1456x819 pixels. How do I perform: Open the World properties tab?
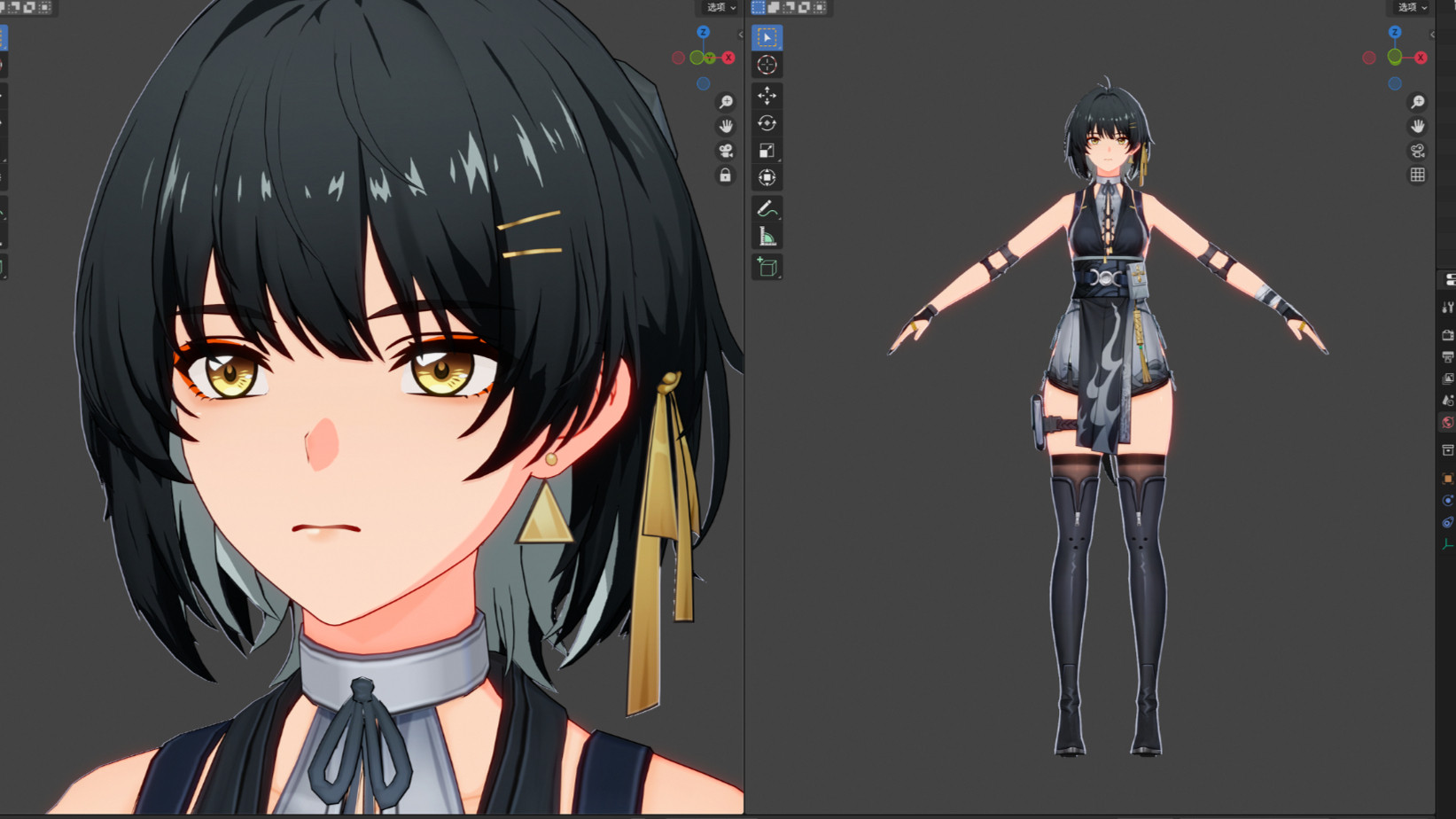click(x=1447, y=423)
